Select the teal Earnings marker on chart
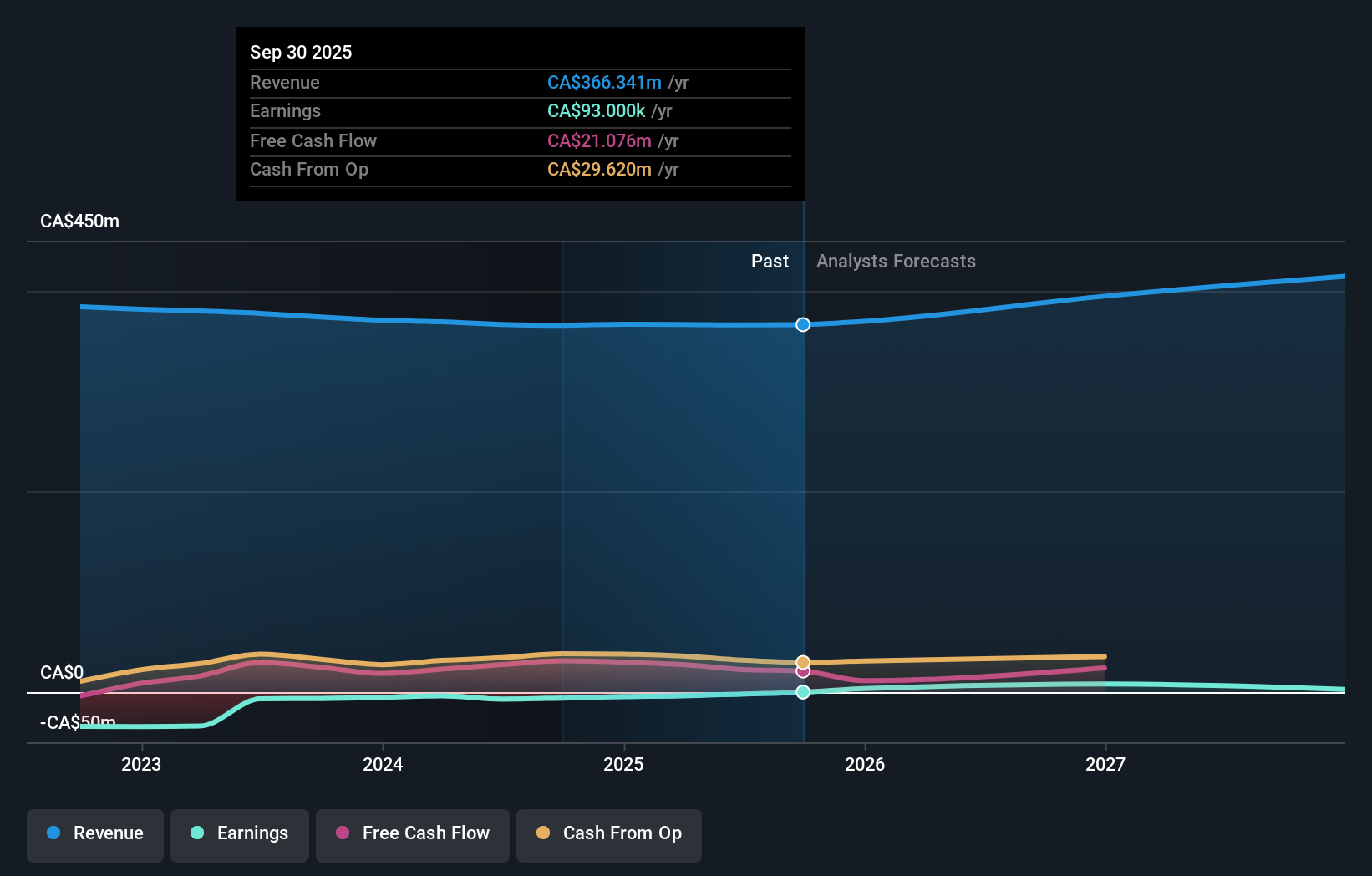The width and height of the screenshot is (1372, 876). pyautogui.click(x=802, y=692)
